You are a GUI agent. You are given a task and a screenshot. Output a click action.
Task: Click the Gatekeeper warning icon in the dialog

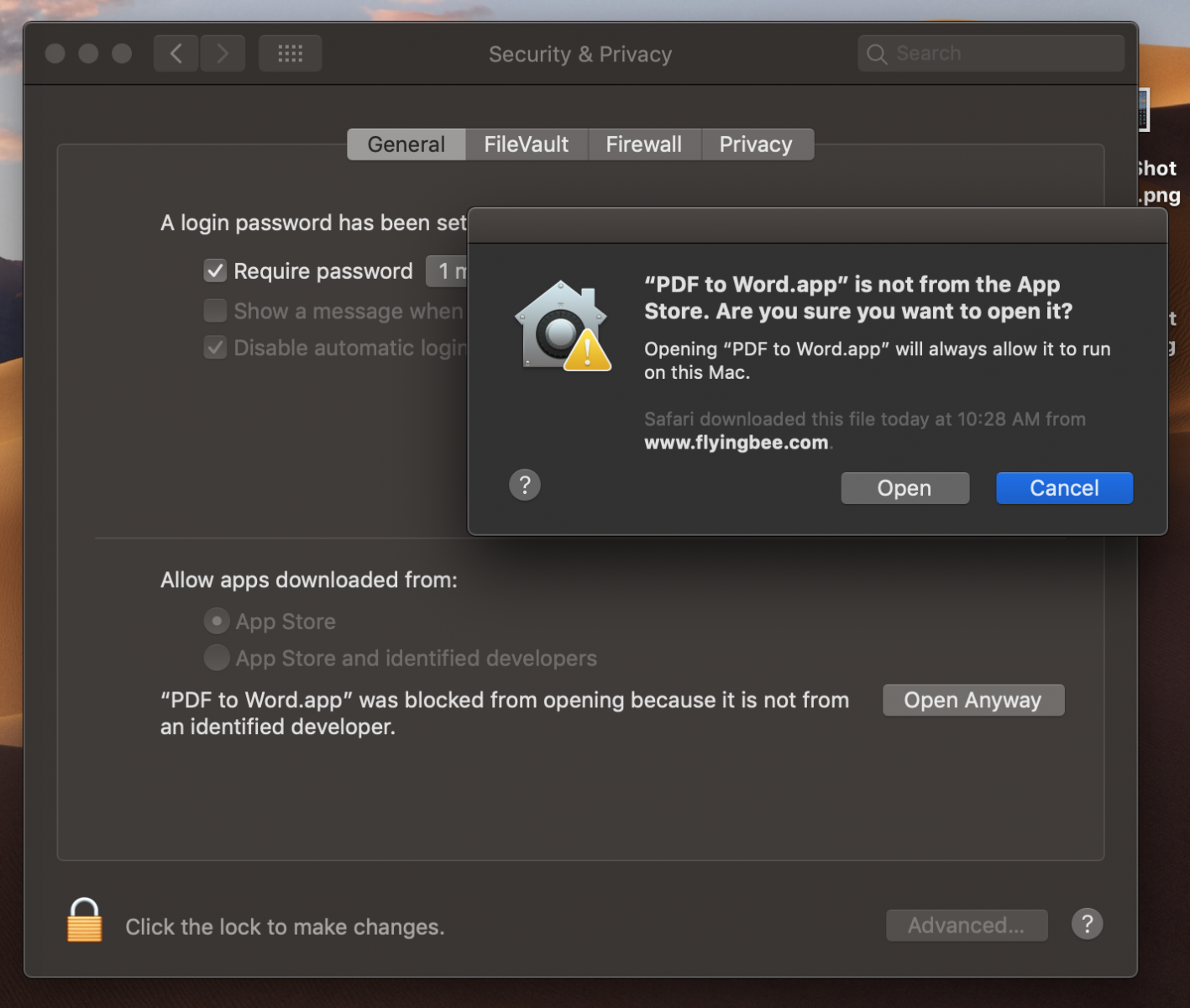click(563, 327)
